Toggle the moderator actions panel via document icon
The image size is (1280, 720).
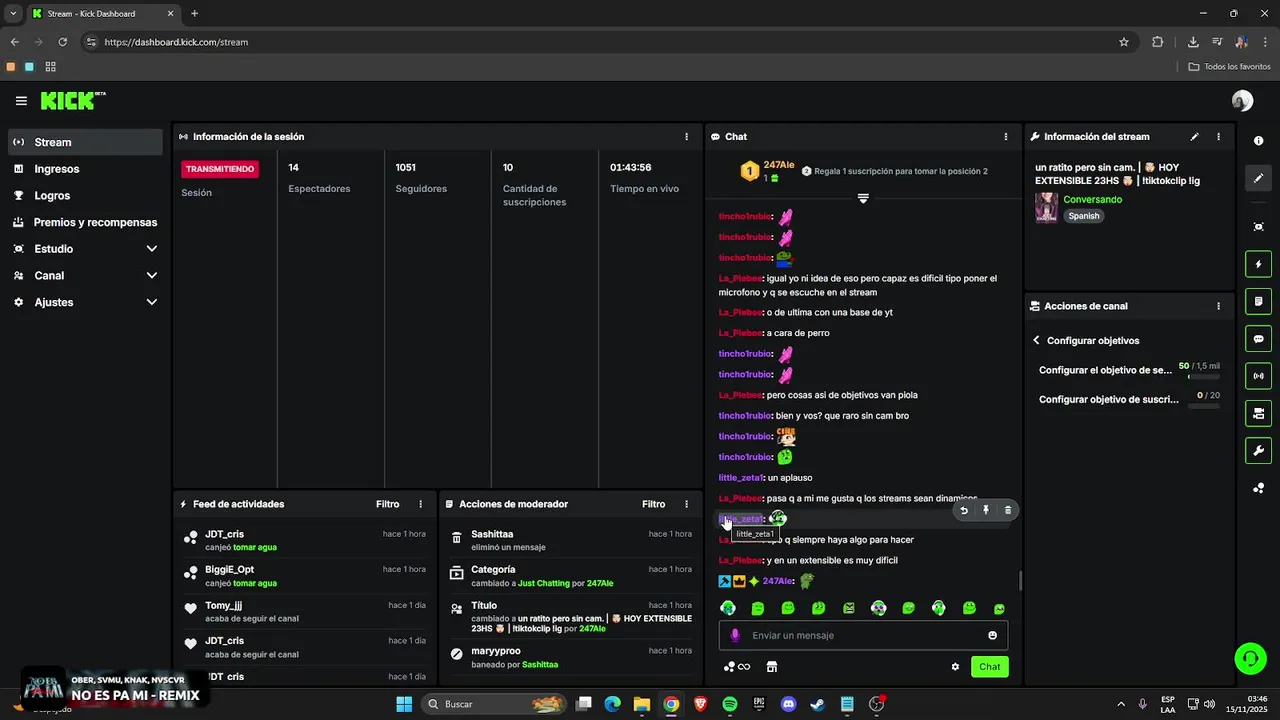pyautogui.click(x=1258, y=302)
